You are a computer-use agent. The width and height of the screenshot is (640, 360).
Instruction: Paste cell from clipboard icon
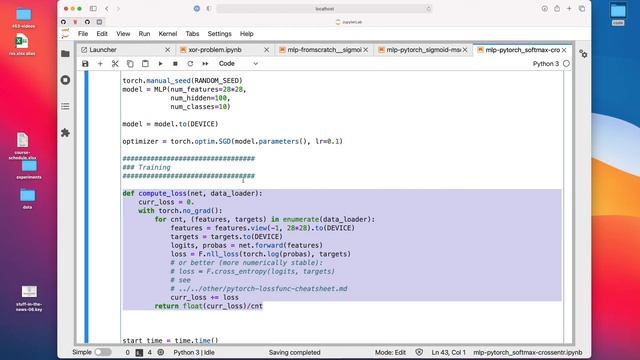(x=145, y=64)
